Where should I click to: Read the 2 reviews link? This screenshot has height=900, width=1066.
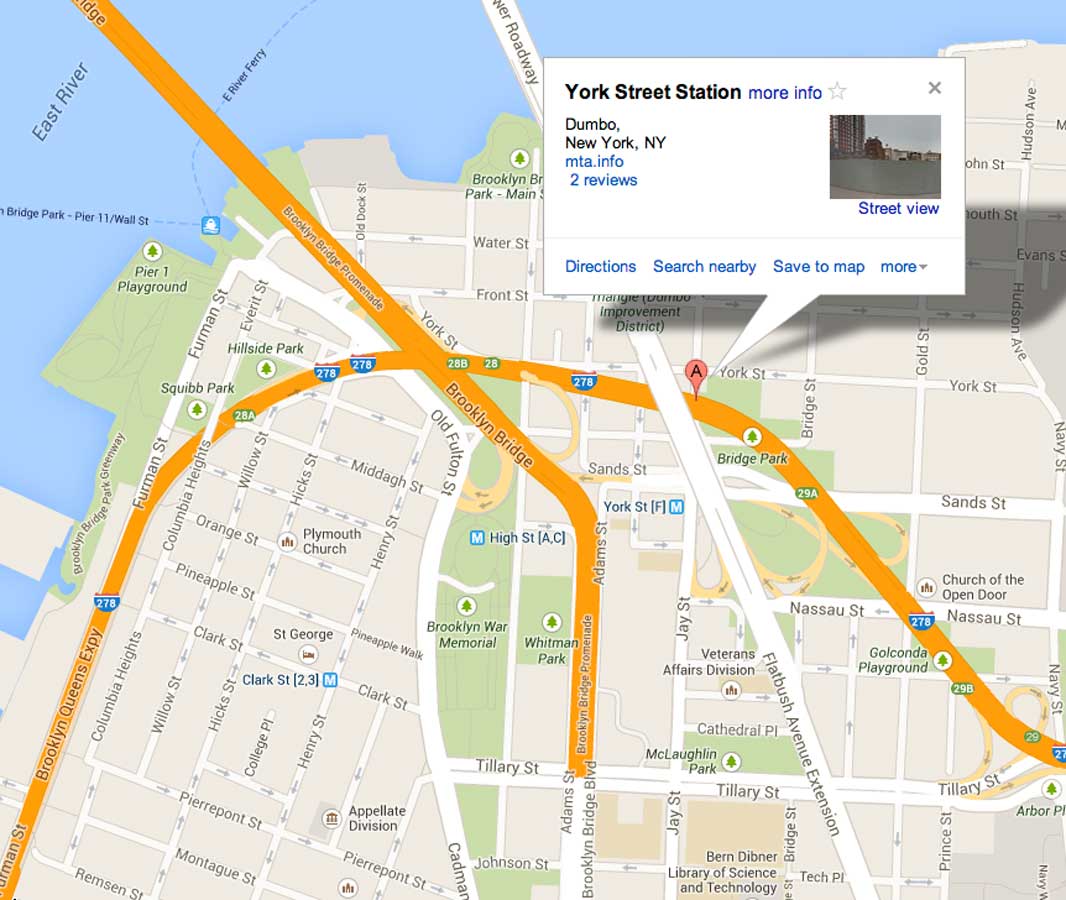(x=603, y=180)
